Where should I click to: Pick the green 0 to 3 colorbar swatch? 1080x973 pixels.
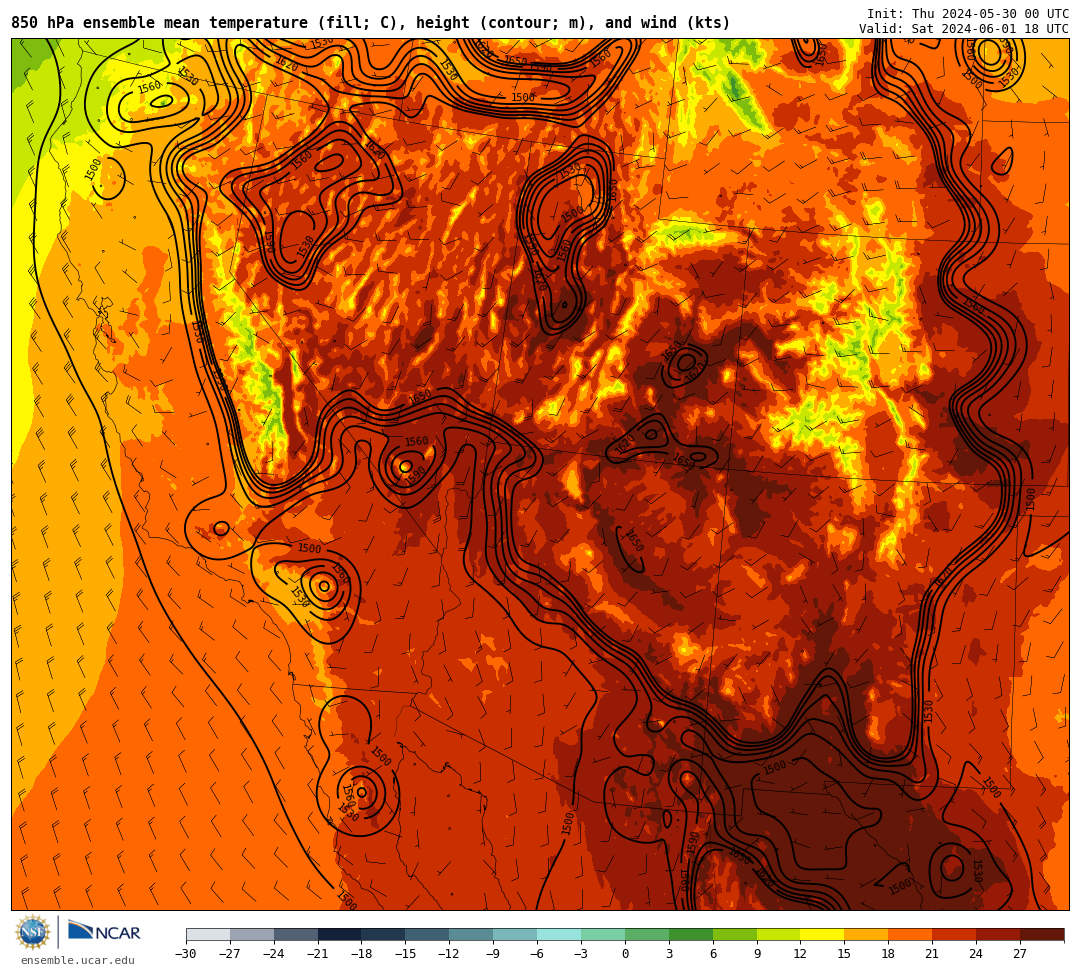[647, 935]
